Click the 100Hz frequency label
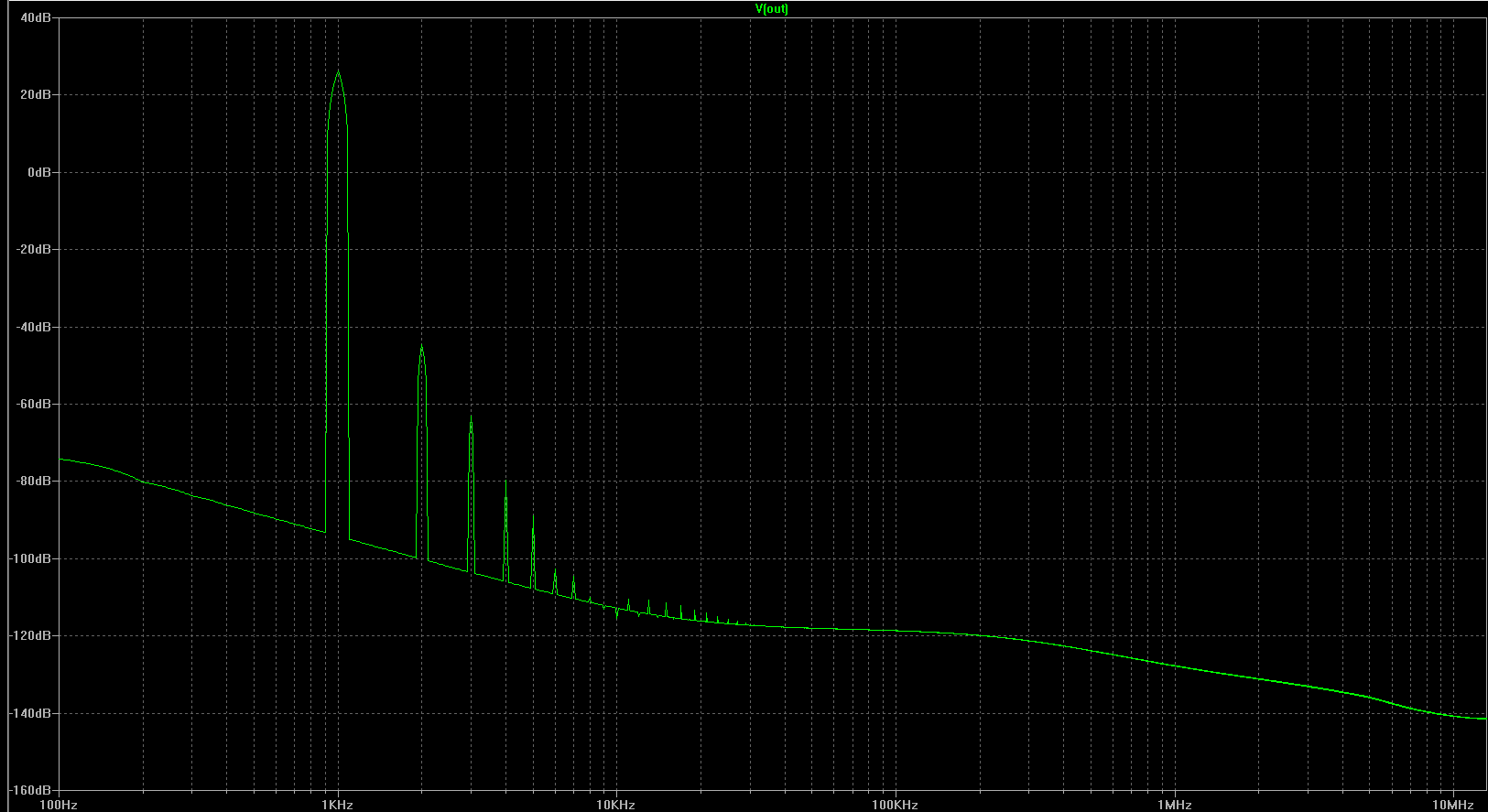 coord(60,805)
